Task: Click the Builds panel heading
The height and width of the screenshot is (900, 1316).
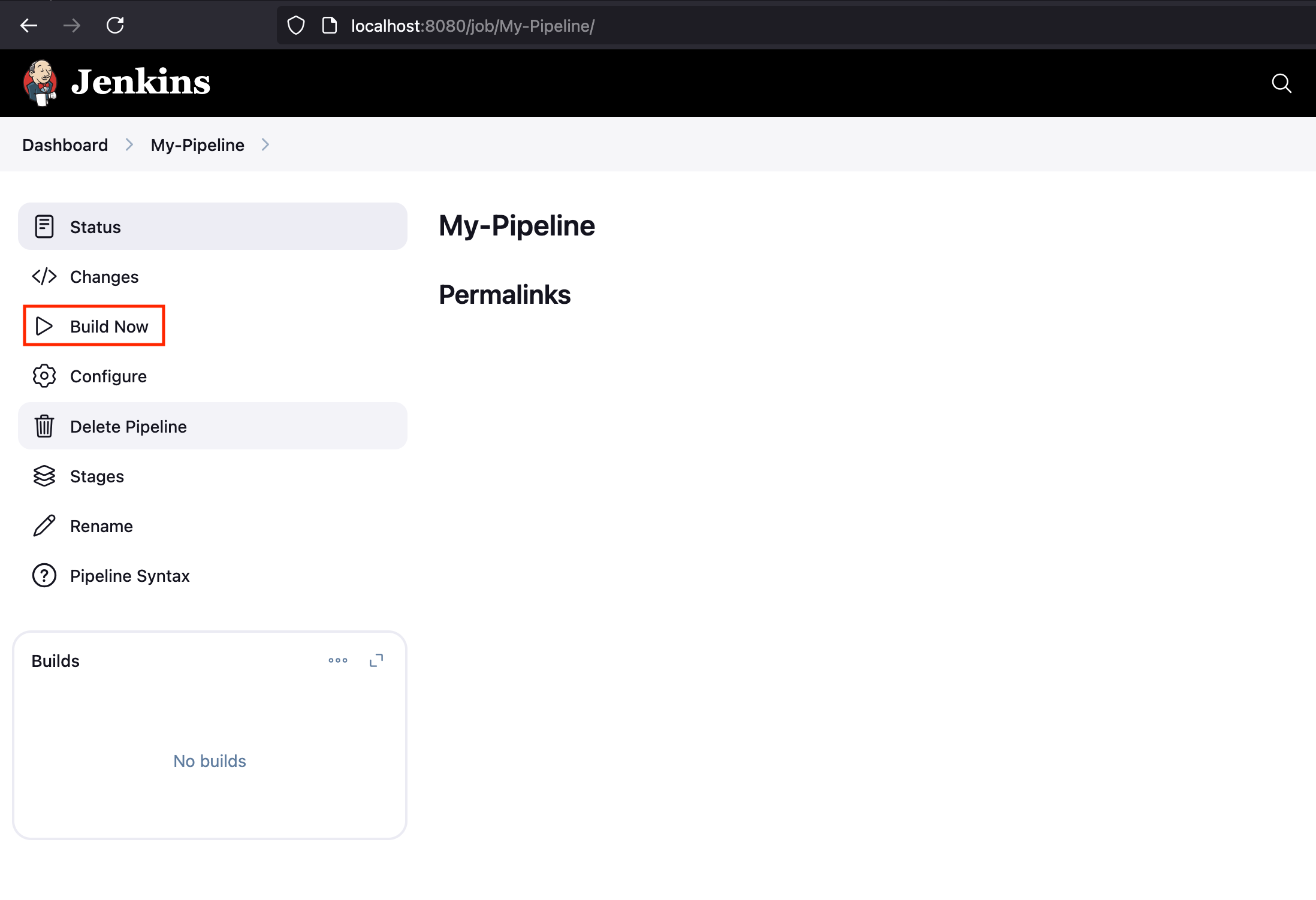Action: [x=55, y=660]
